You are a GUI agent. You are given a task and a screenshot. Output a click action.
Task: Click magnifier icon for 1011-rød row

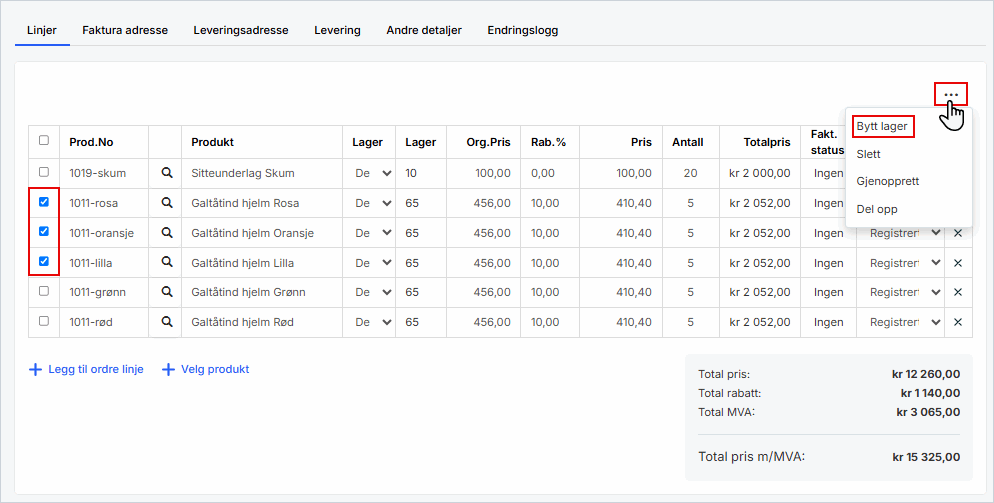click(167, 322)
